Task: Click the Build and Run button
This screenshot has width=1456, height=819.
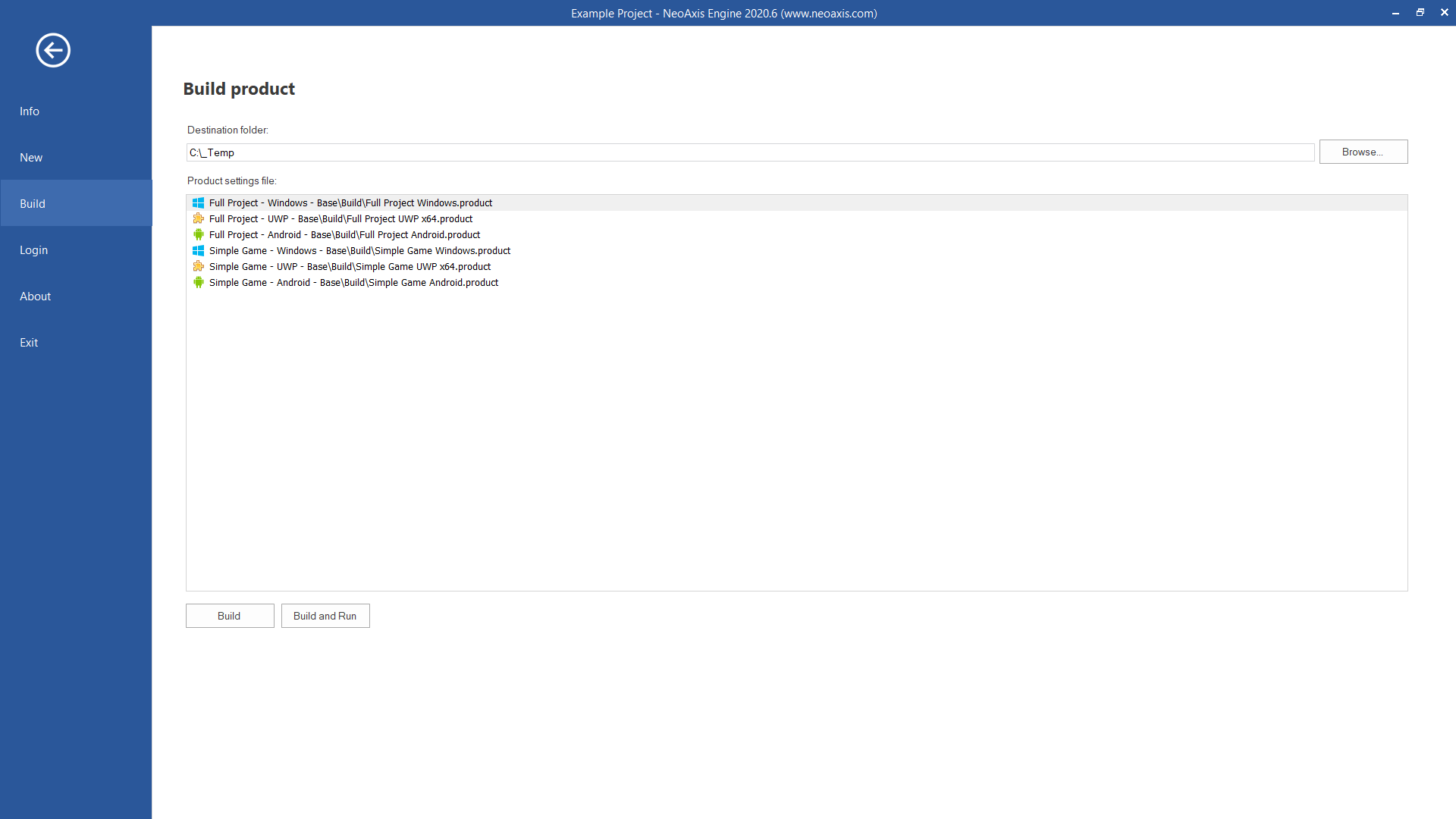Action: [325, 616]
